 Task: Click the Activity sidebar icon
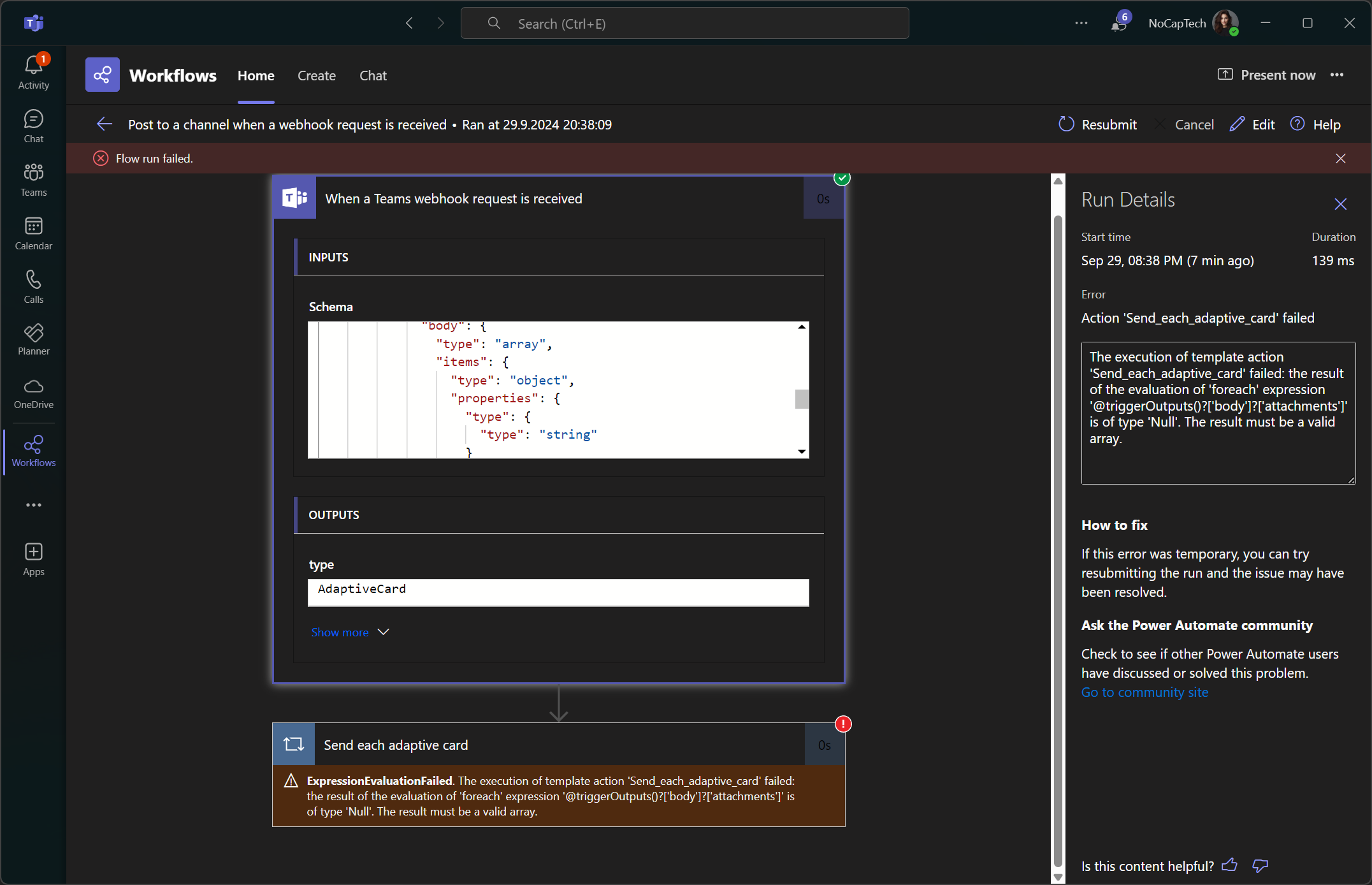point(33,75)
